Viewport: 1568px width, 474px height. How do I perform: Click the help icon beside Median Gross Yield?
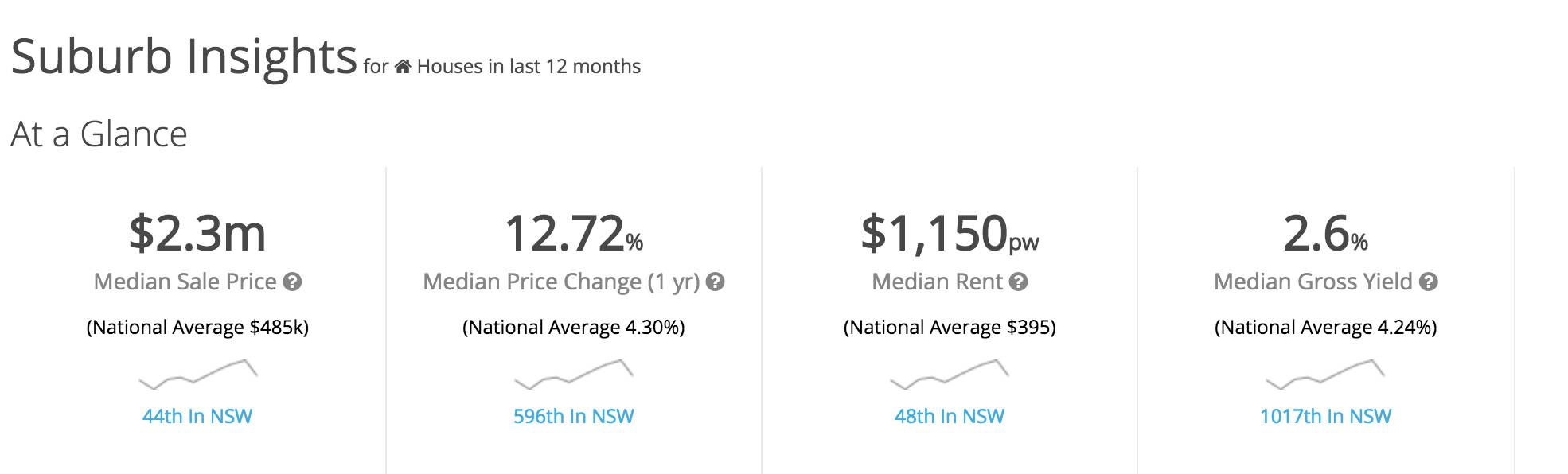pyautogui.click(x=1429, y=282)
